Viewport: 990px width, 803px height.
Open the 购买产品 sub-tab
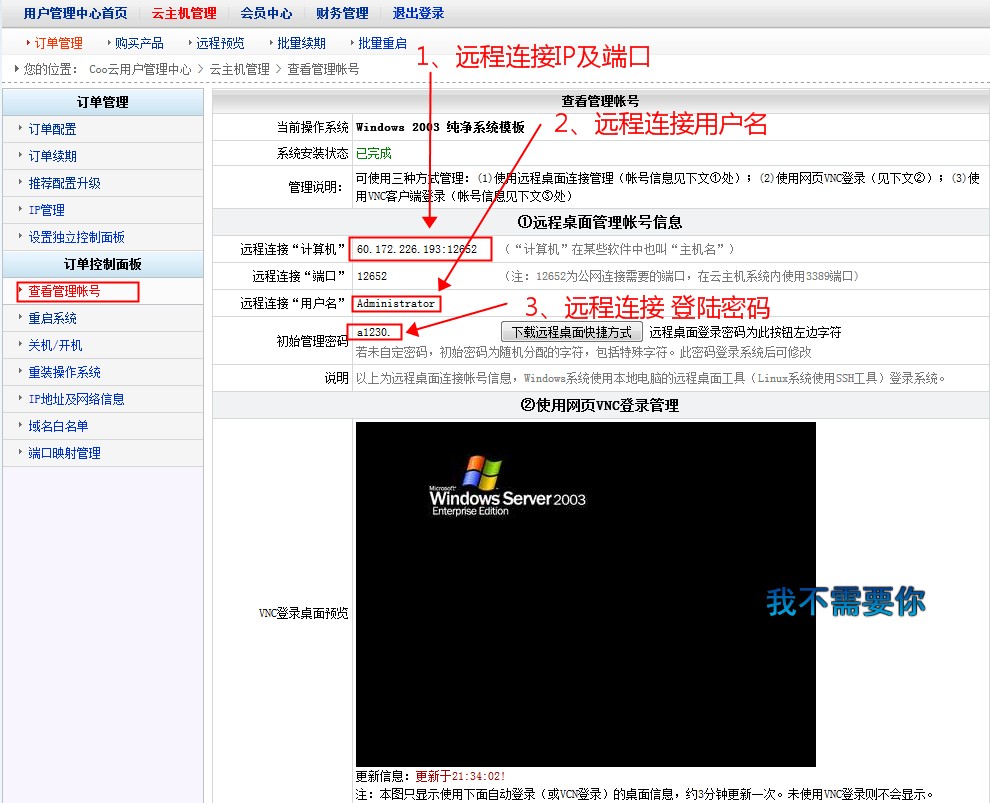pos(139,43)
